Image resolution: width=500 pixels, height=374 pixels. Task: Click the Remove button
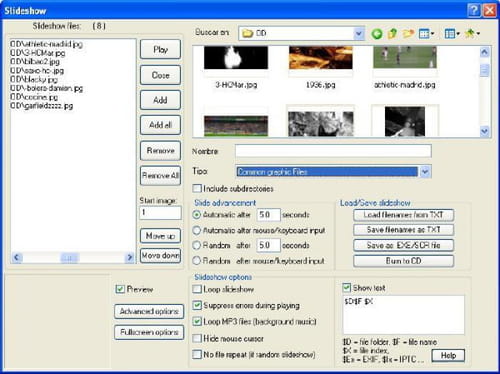click(x=160, y=150)
